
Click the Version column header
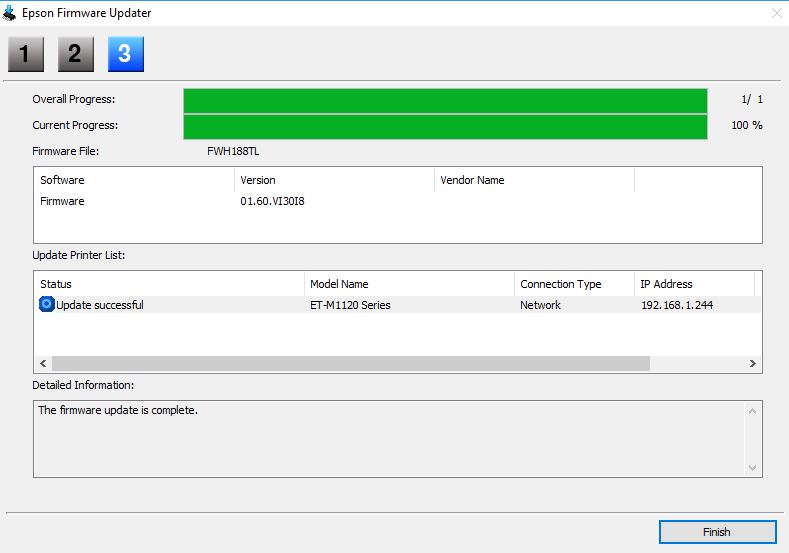(334, 180)
